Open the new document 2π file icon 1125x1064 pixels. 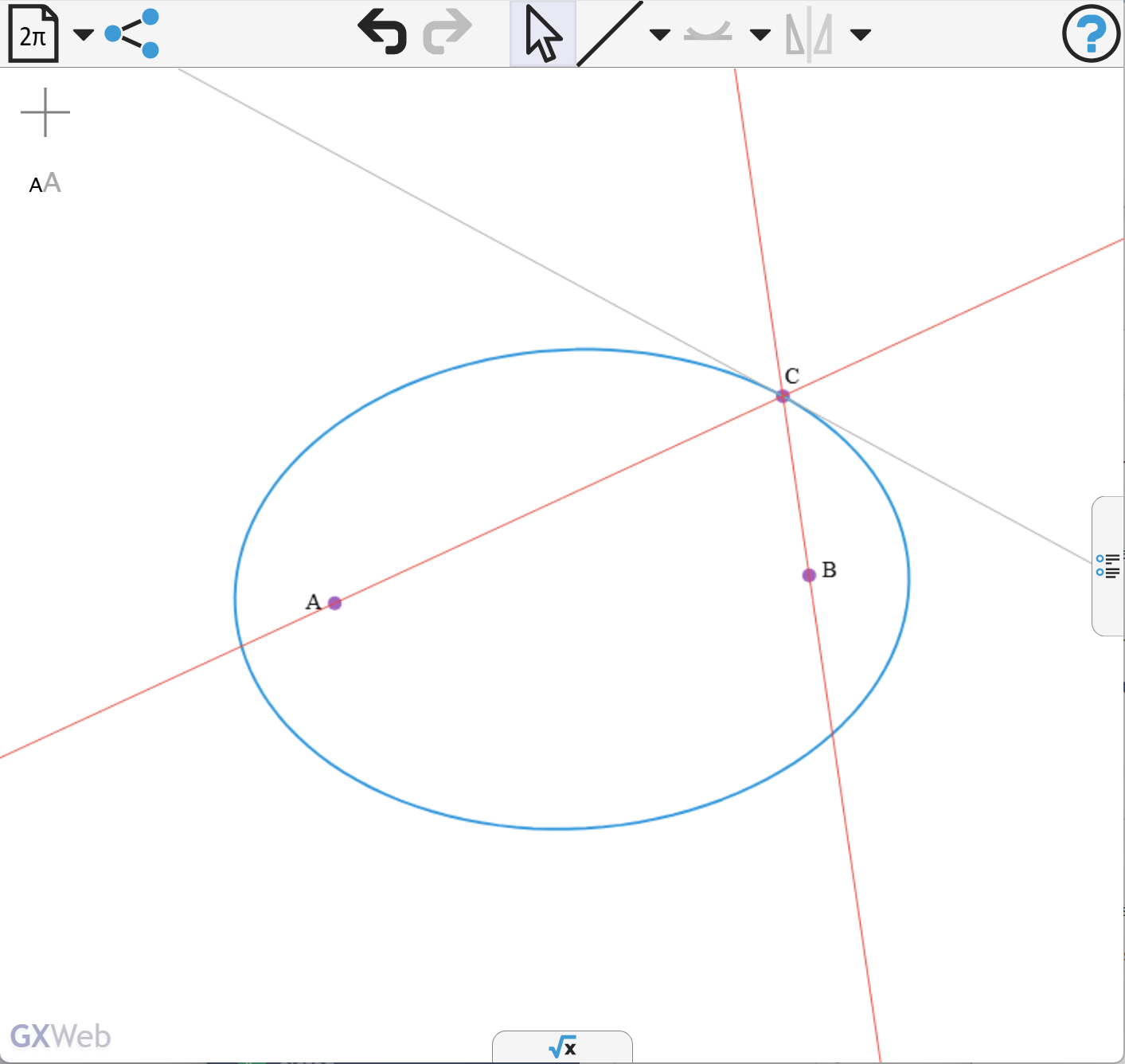coord(33,33)
